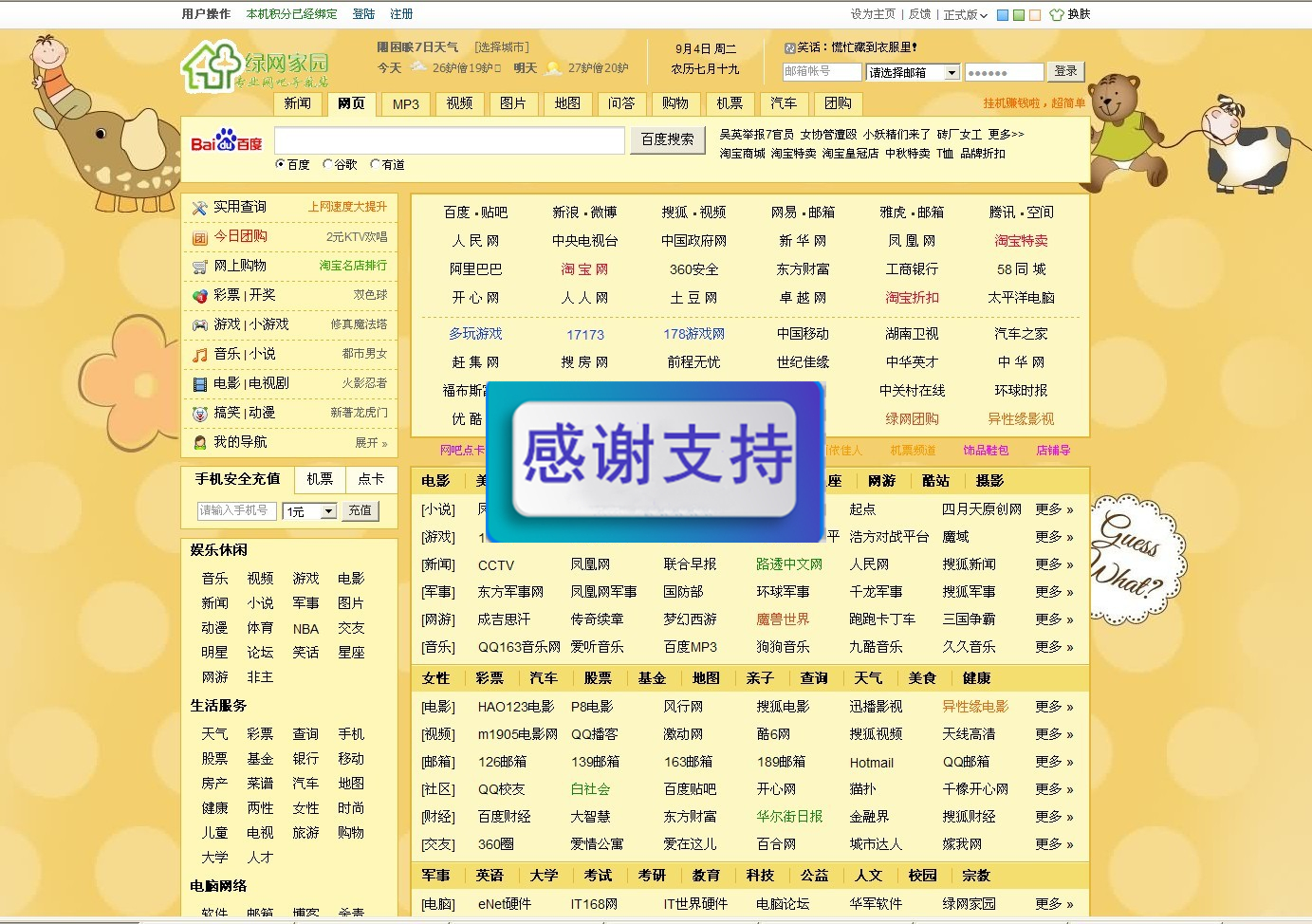The height and width of the screenshot is (924, 1312).
Task: Open the 注册 link in top bar
Action: 401,14
